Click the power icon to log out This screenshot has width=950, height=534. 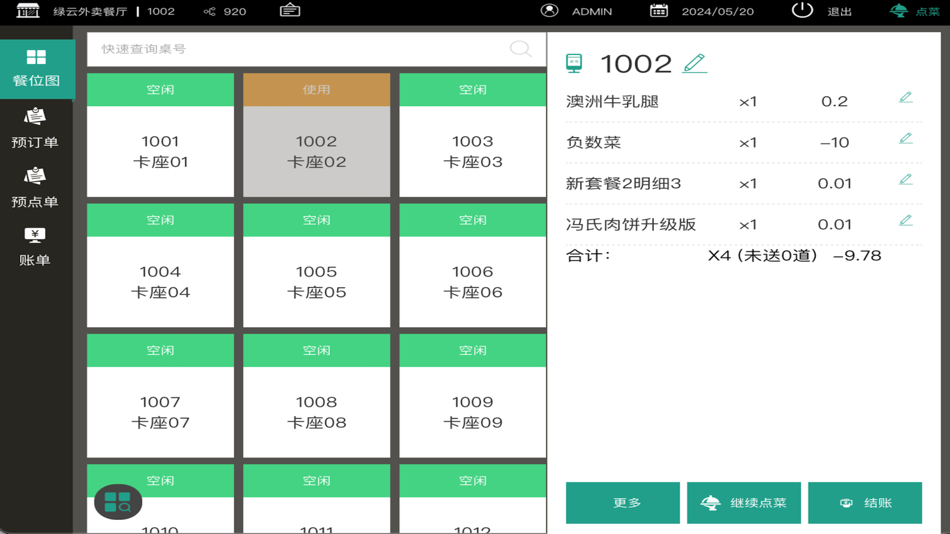click(802, 10)
